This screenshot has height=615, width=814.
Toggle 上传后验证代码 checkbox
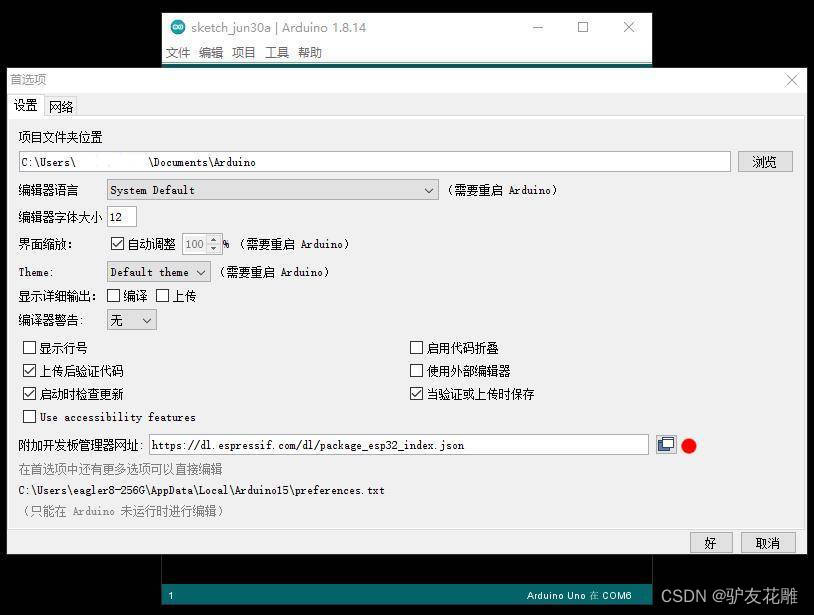point(30,371)
